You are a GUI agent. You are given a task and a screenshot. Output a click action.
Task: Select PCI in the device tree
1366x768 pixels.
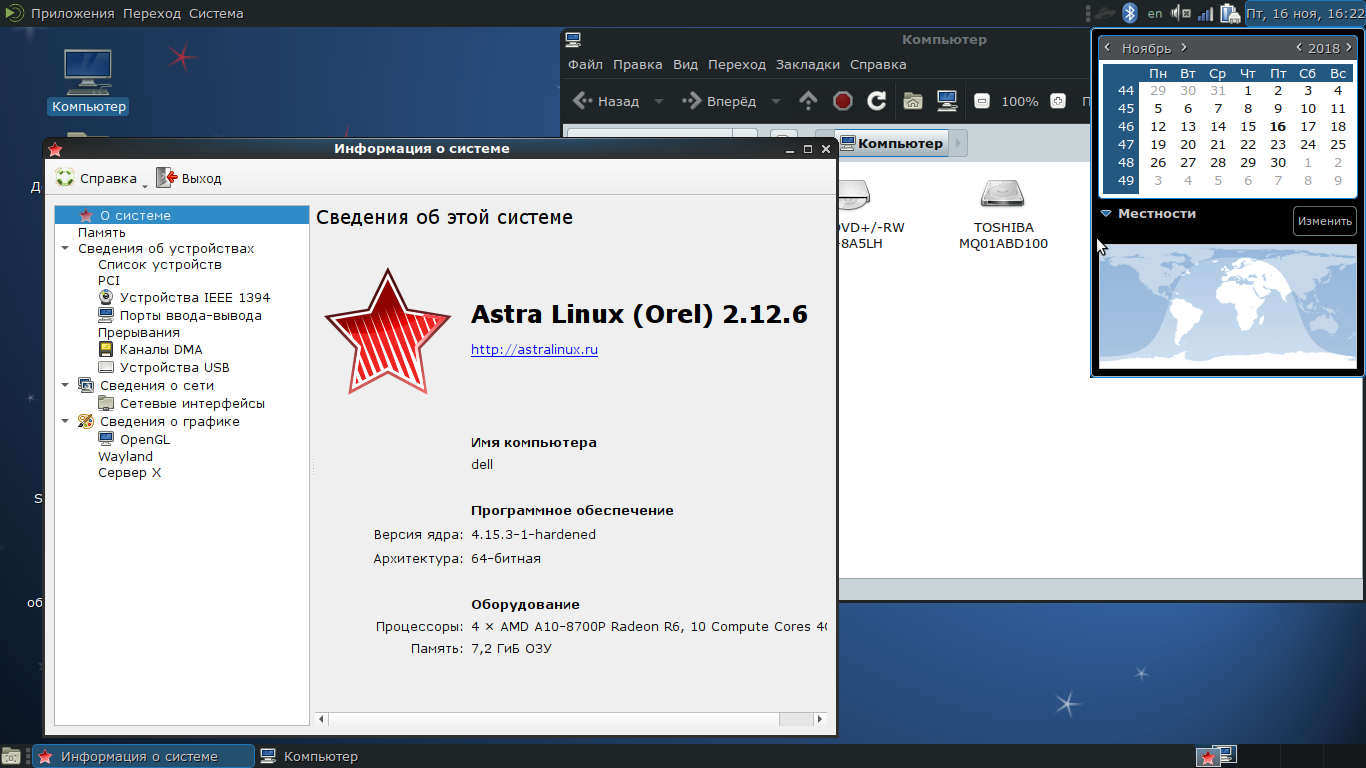(109, 281)
